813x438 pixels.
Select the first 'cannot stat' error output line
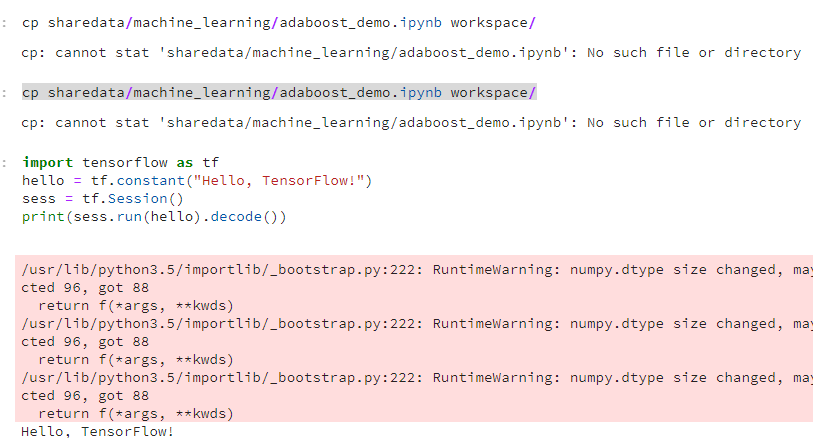coord(411,53)
